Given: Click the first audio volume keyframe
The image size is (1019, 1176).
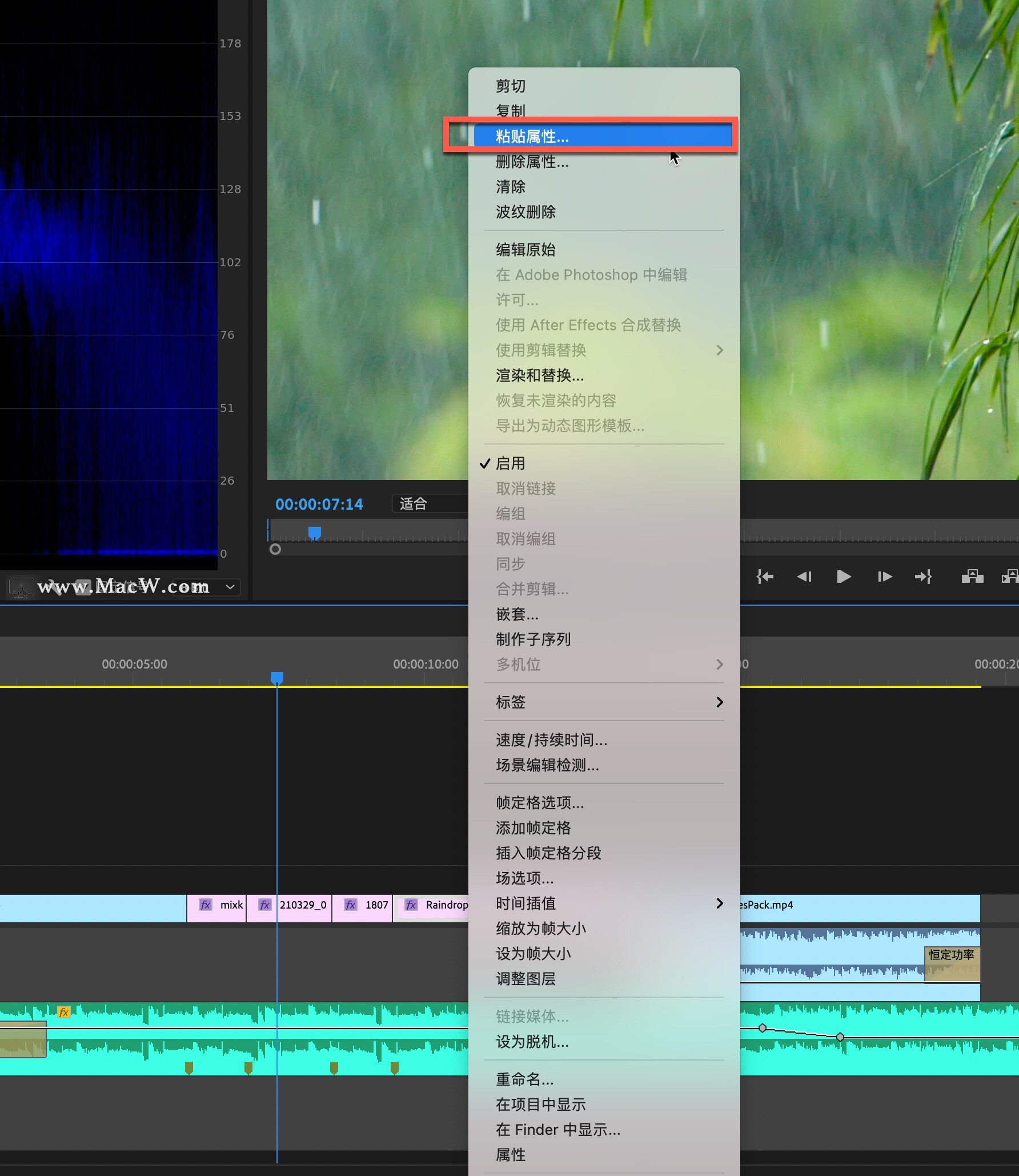Looking at the screenshot, I should pos(763,1028).
